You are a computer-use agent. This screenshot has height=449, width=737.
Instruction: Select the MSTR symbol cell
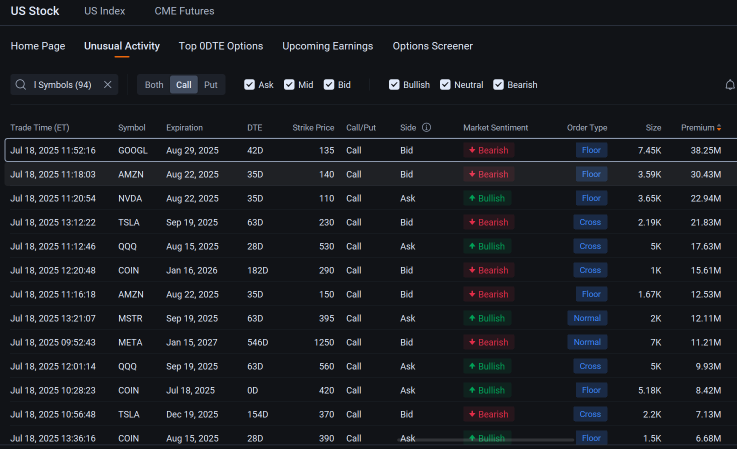pos(130,318)
